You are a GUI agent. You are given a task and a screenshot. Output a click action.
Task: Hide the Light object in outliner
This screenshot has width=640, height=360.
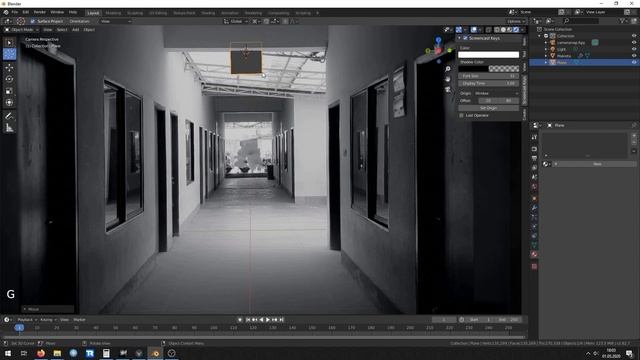634,49
